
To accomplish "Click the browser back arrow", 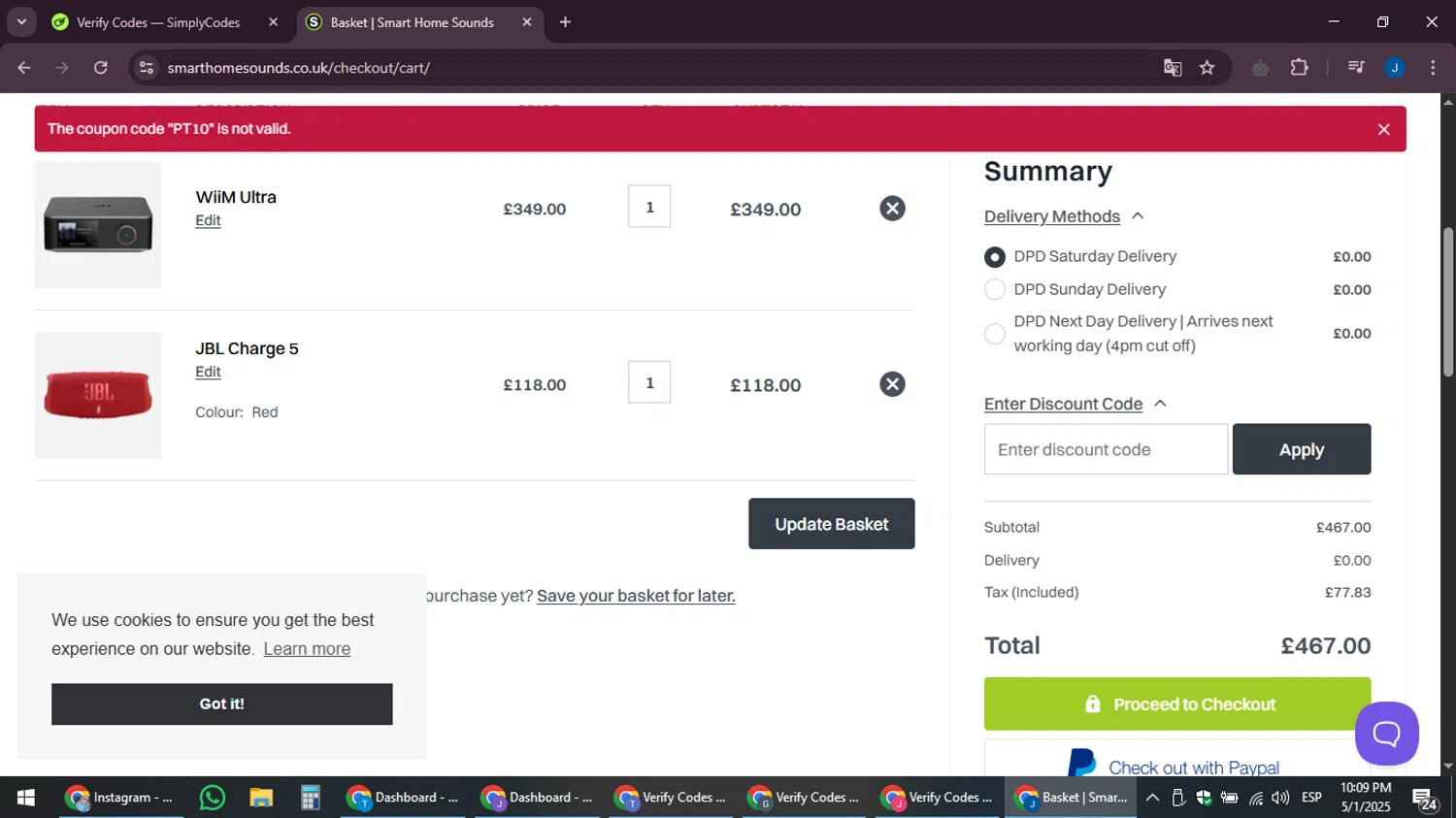I will [x=24, y=68].
